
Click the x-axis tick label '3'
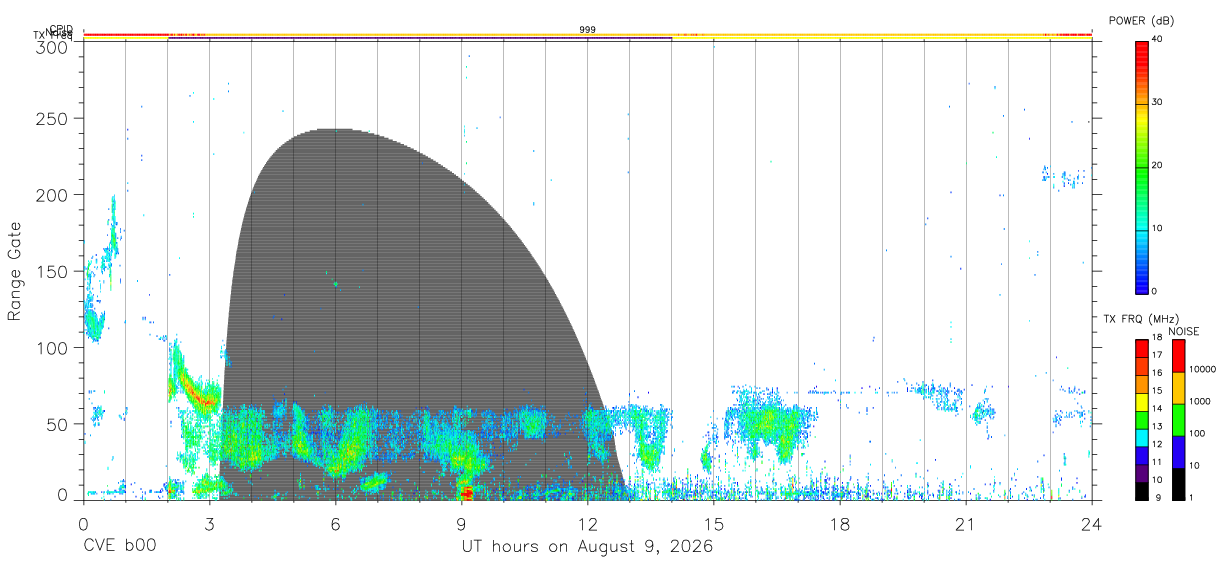[209, 524]
